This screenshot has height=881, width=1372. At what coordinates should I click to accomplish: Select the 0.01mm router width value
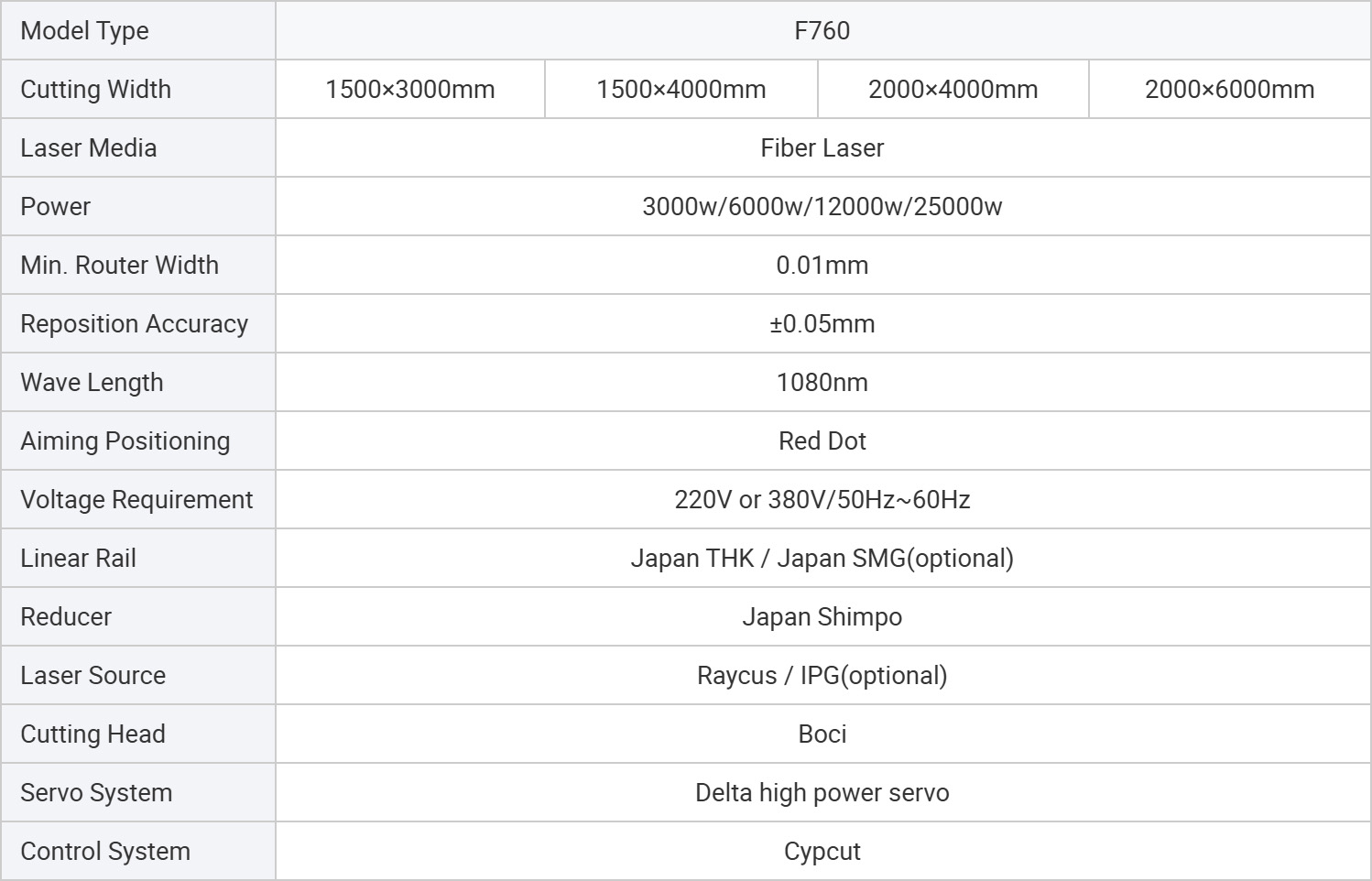click(822, 266)
